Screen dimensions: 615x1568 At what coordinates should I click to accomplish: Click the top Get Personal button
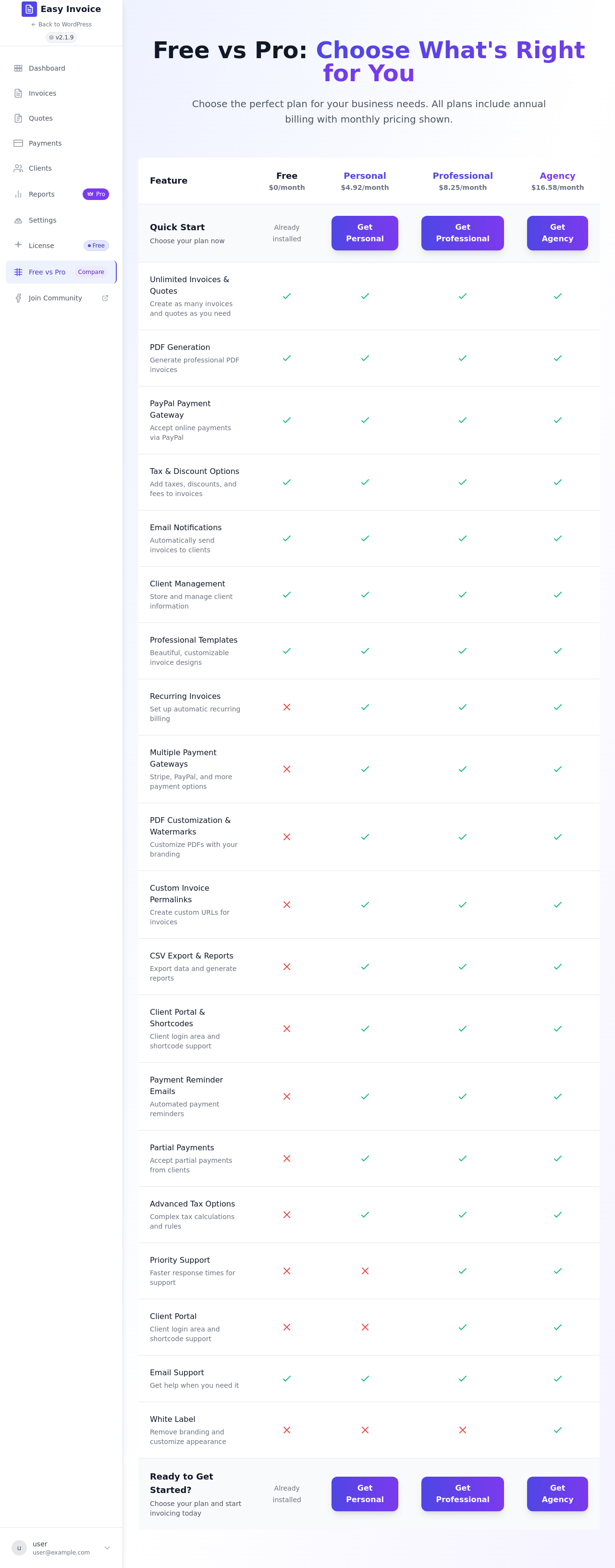coord(364,233)
